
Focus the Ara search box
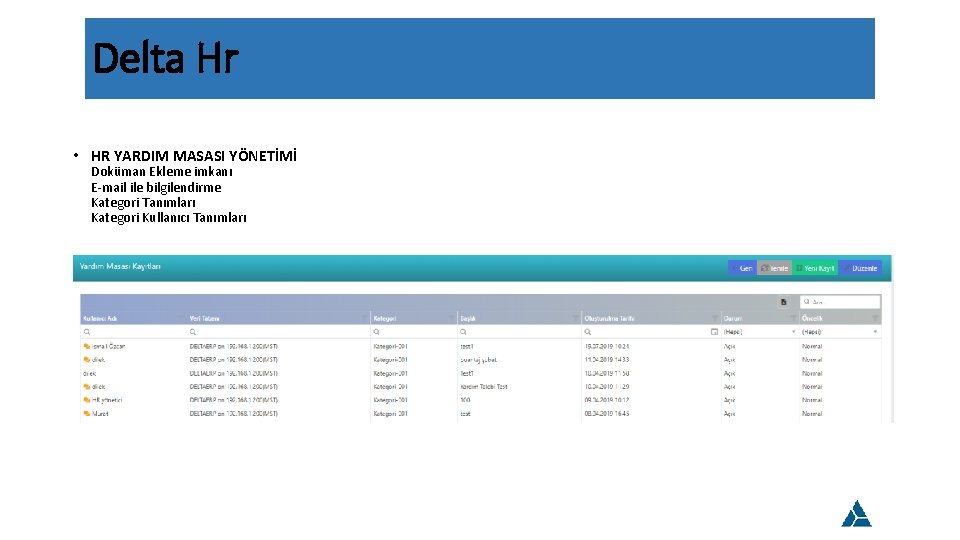[840, 302]
